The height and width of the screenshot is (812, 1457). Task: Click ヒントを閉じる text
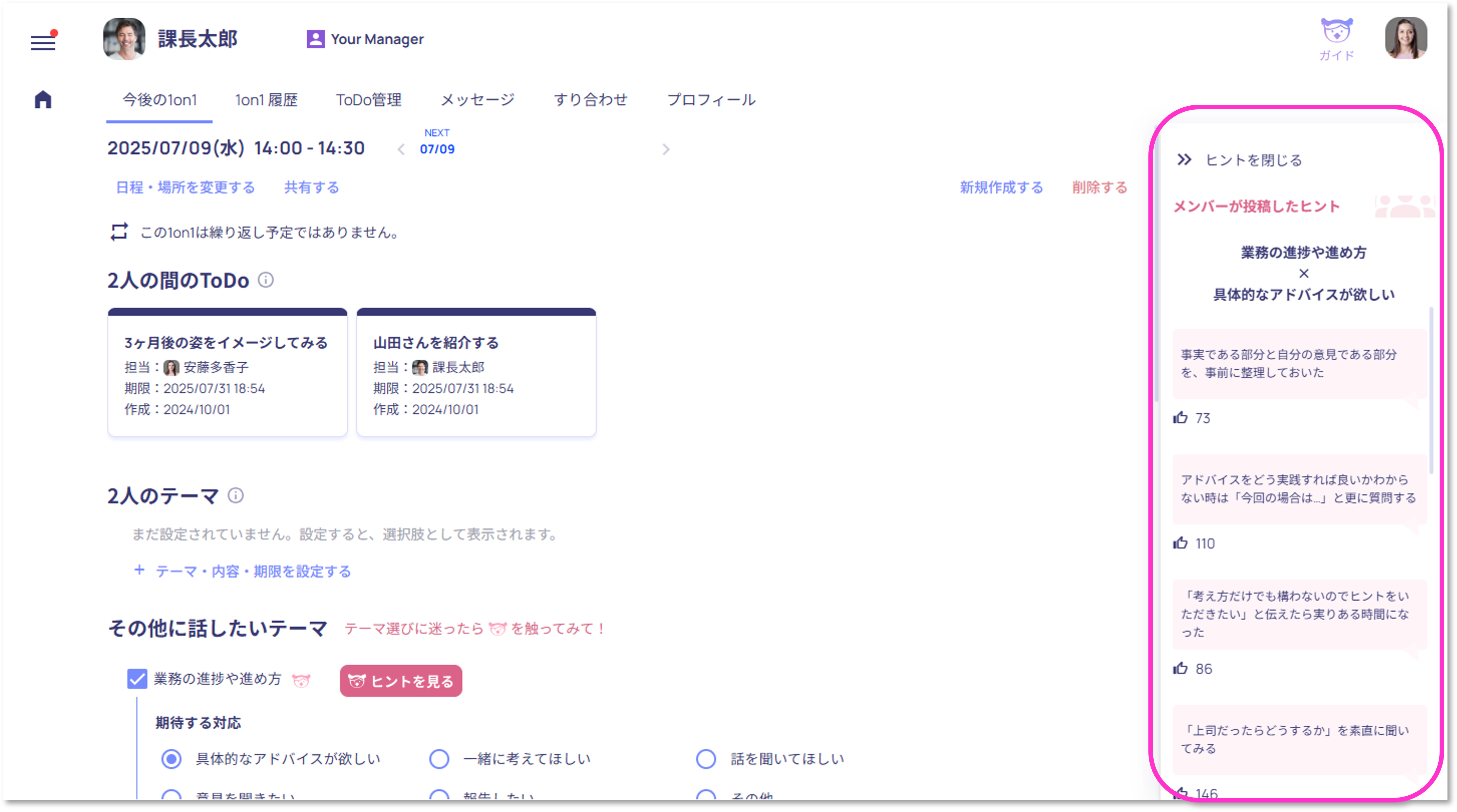click(1254, 160)
